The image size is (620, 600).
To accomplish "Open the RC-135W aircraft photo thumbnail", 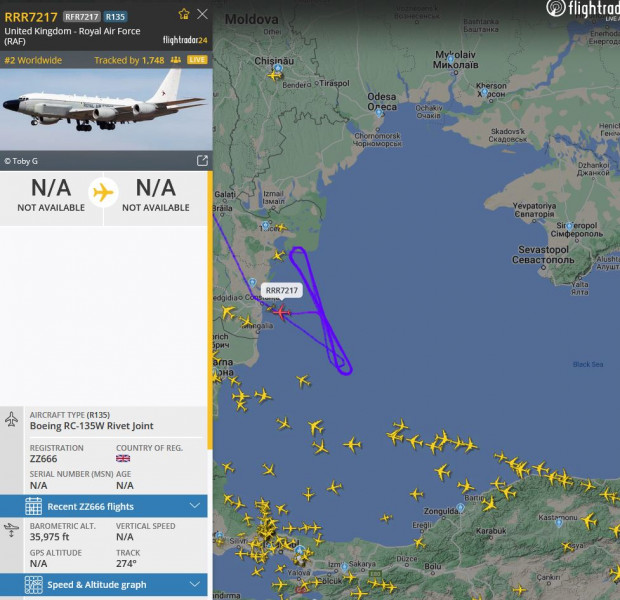I will point(106,109).
